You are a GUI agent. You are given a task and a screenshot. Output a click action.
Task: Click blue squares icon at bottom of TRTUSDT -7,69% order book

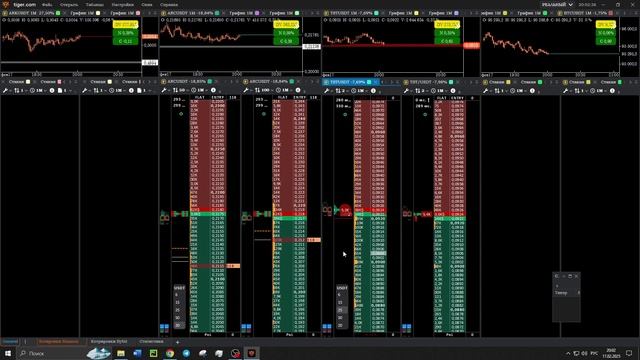click(x=327, y=327)
